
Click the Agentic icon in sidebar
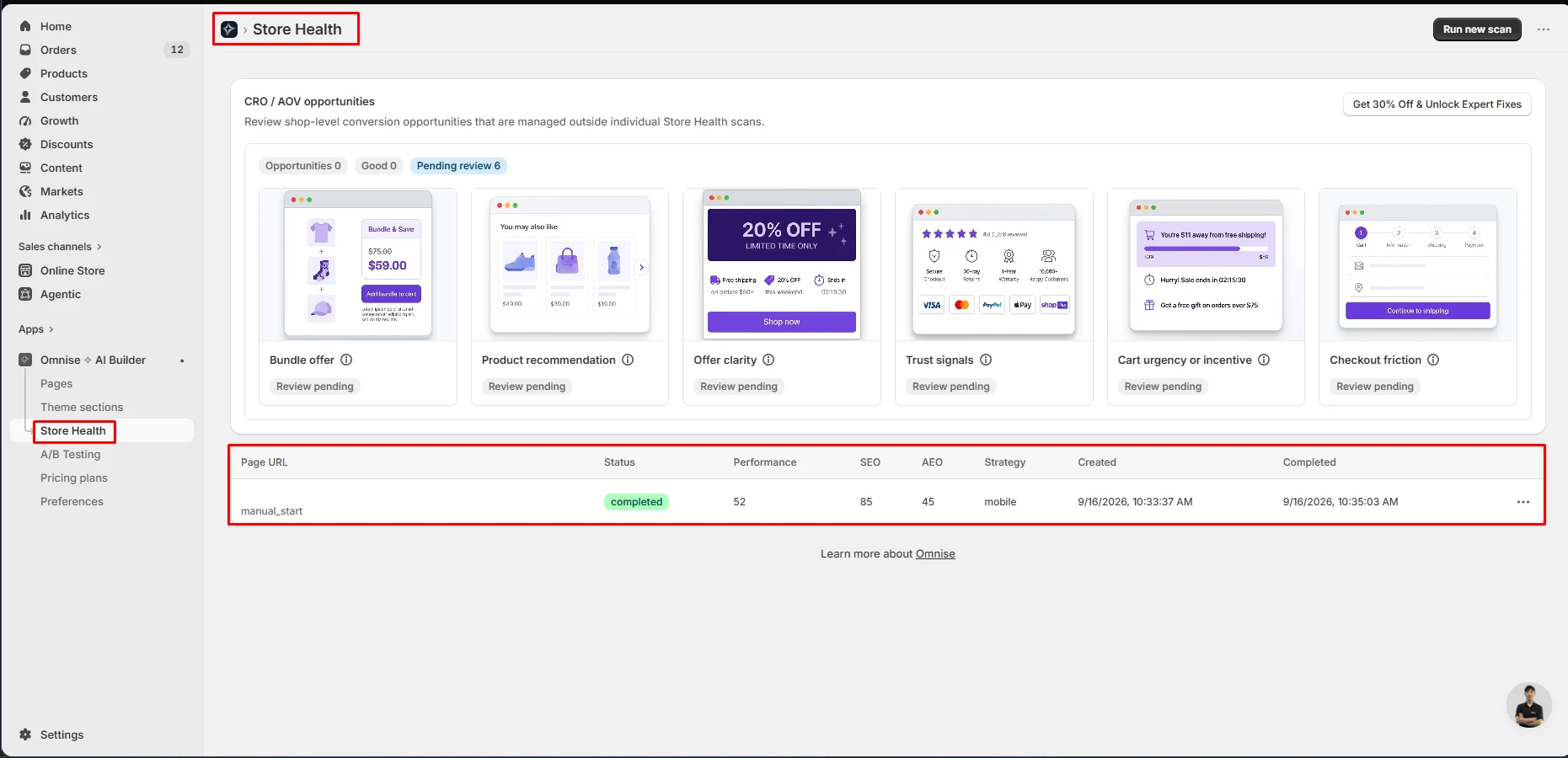click(25, 294)
